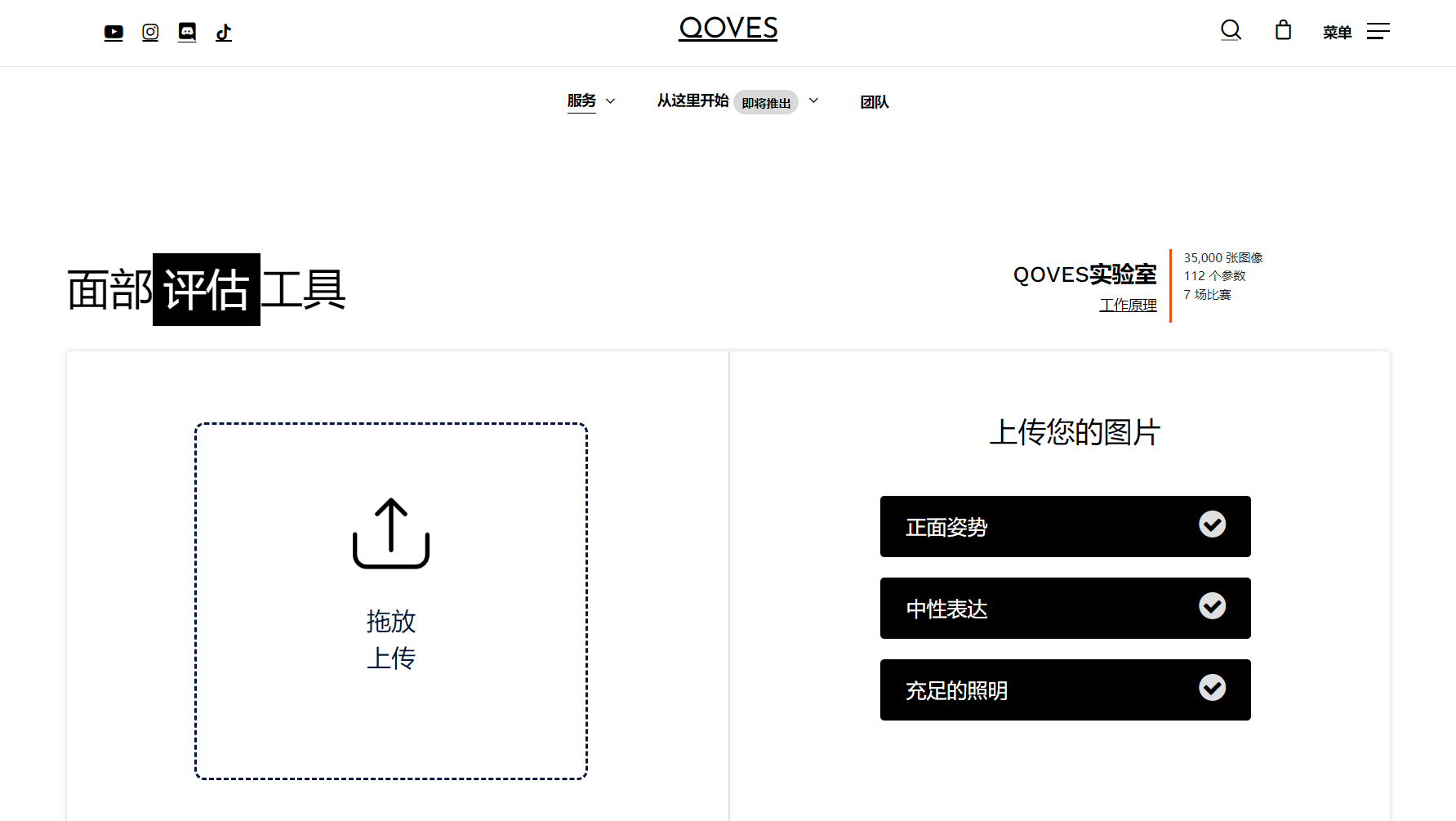Click the checkmark on 正面姿势

(1212, 525)
